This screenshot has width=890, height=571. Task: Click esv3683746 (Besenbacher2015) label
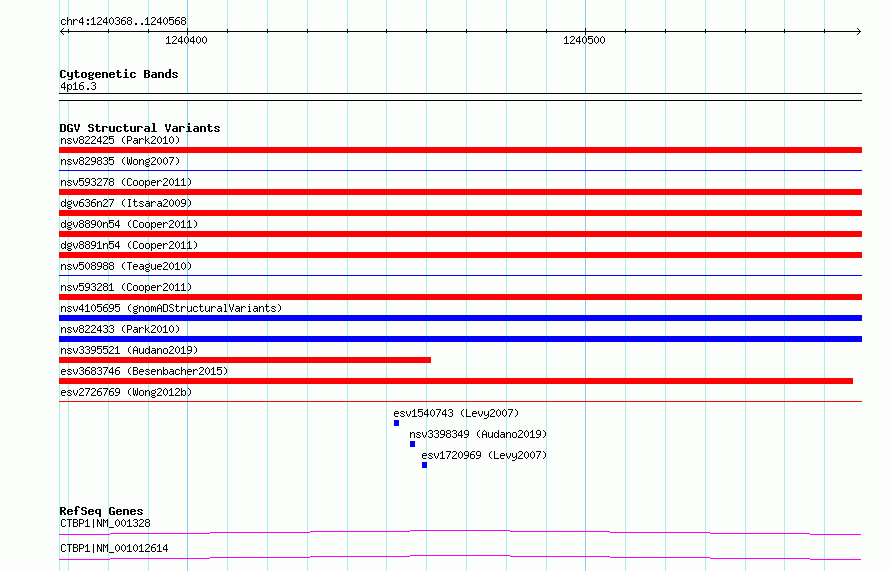pyautogui.click(x=144, y=371)
